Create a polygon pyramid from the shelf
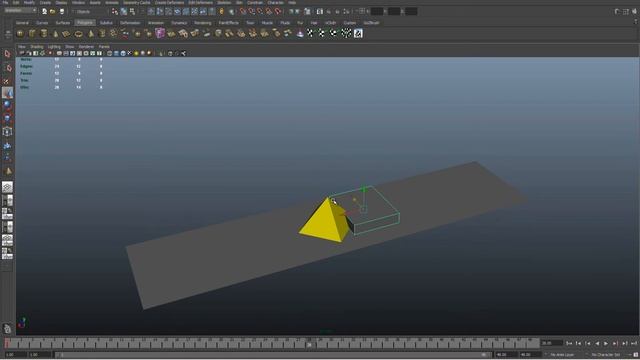The image size is (640, 360). pyautogui.click(x=91, y=33)
